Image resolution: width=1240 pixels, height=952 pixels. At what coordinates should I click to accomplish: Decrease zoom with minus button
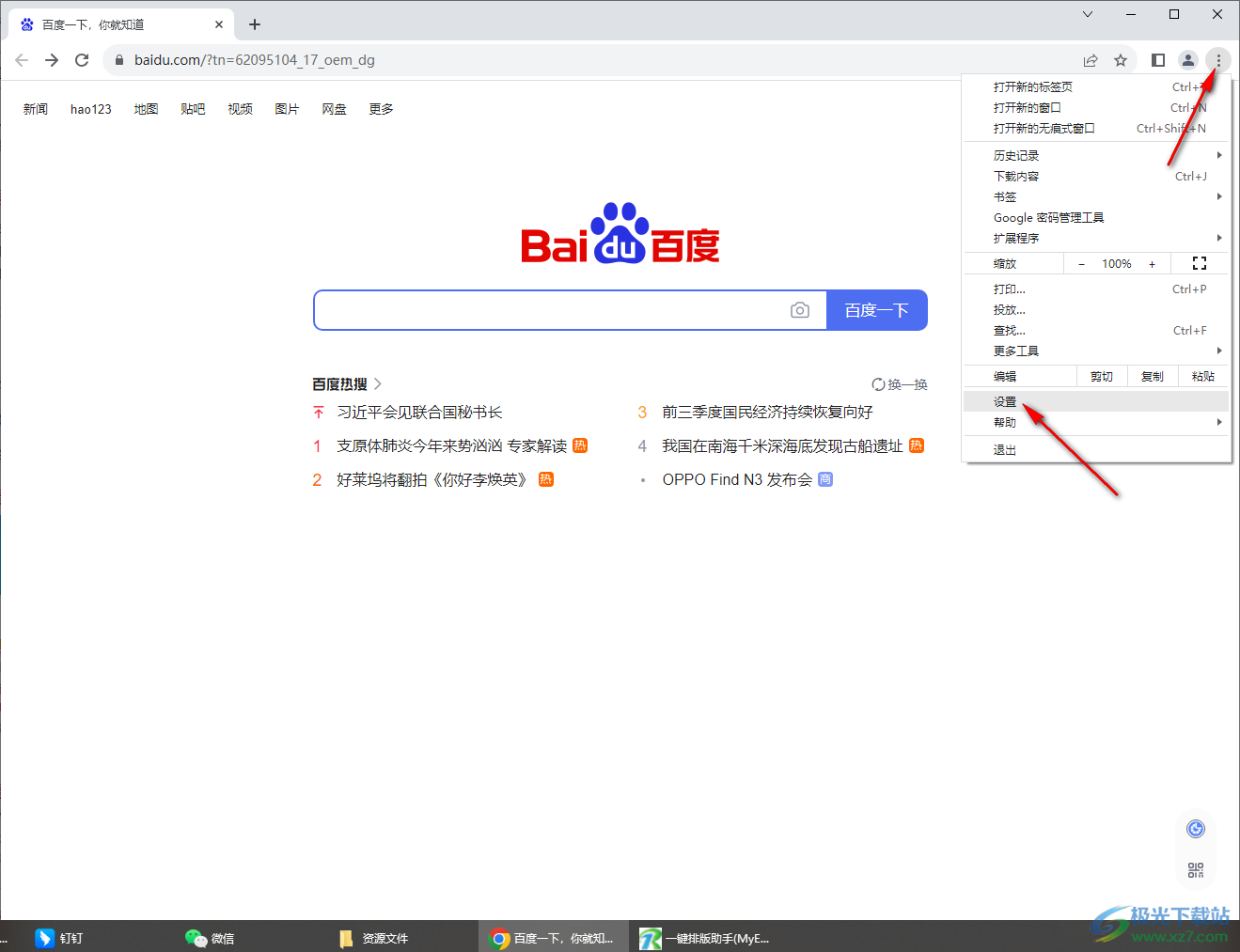1081,264
